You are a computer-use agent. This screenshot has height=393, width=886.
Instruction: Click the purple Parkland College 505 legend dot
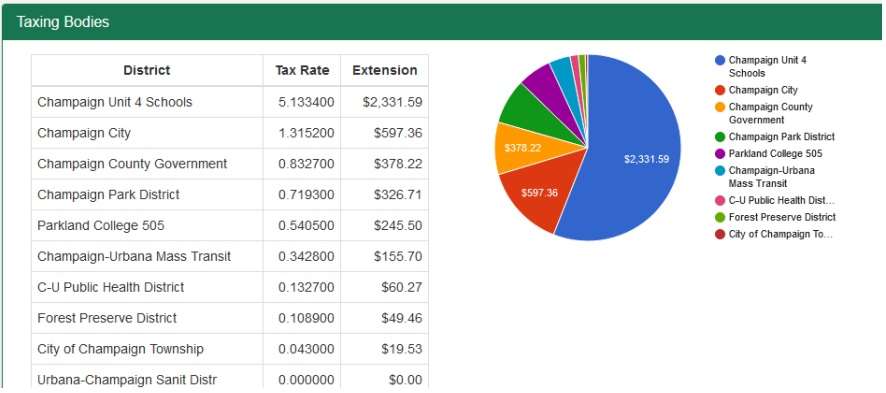(x=719, y=154)
